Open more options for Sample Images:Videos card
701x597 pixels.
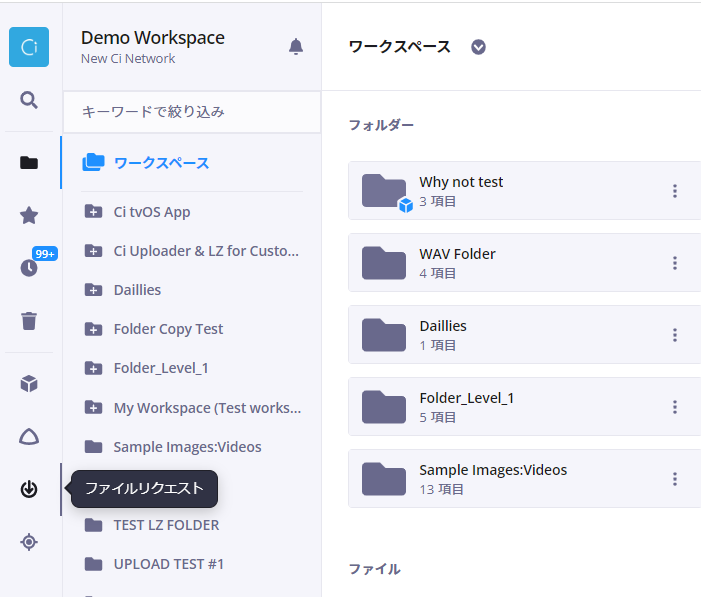(x=675, y=479)
